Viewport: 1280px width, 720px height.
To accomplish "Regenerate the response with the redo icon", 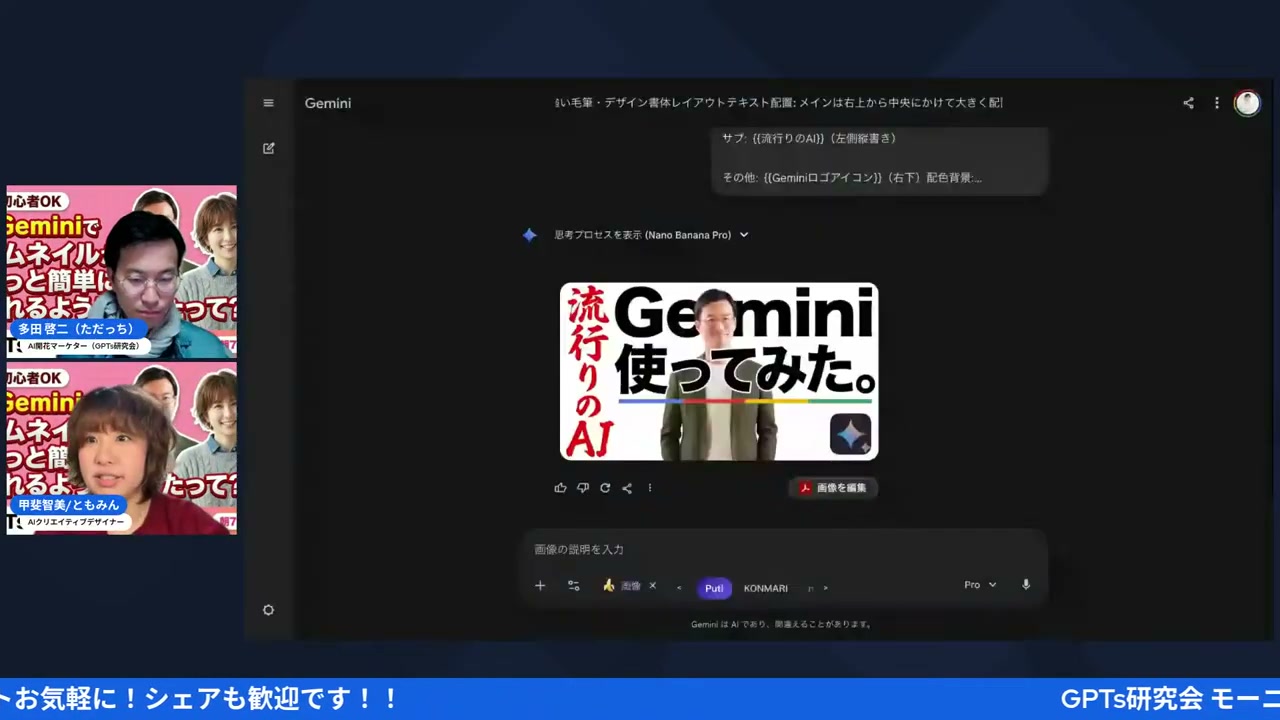I will (x=605, y=487).
